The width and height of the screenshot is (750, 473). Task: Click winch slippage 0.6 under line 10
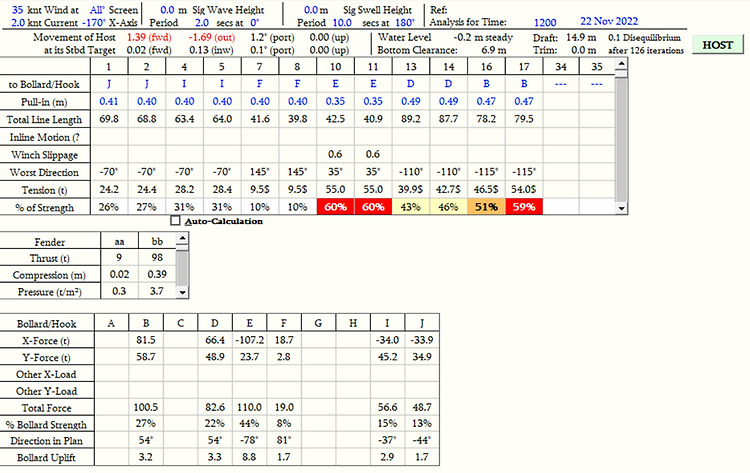click(335, 154)
